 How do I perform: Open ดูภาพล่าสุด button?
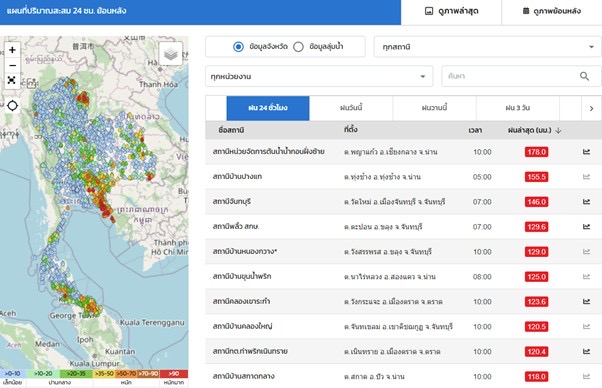coord(451,12)
